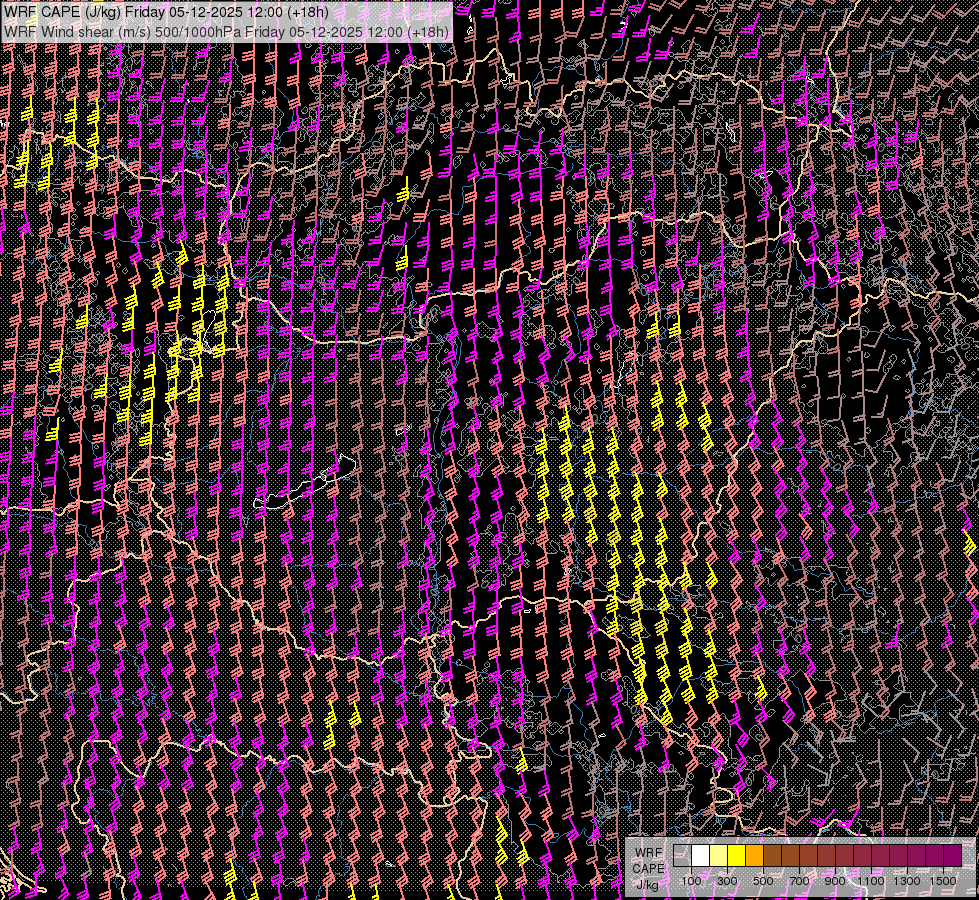
Task: Click the 300 label in legend
Action: tap(727, 880)
